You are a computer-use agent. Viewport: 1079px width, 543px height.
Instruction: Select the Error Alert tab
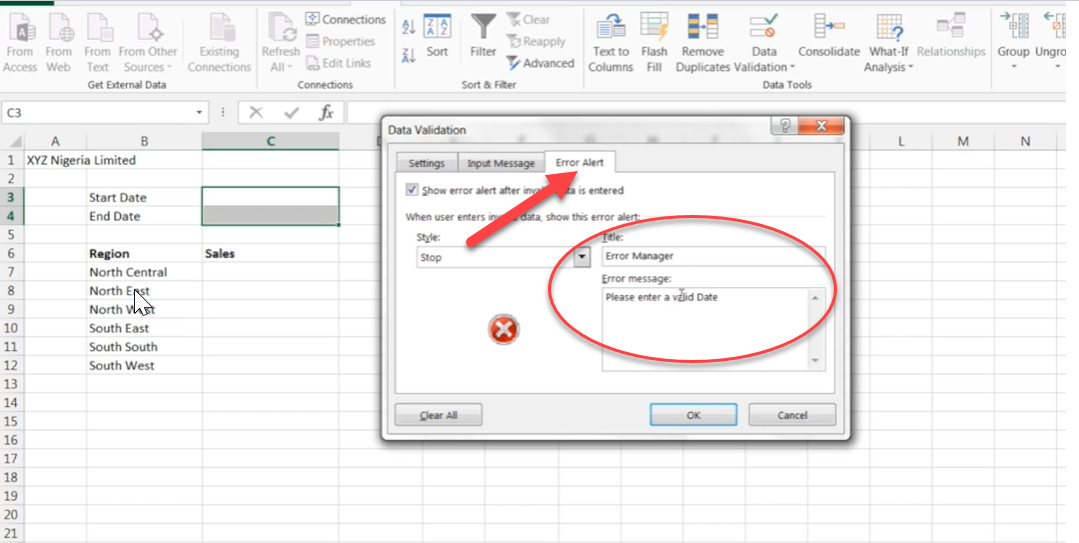click(x=579, y=162)
